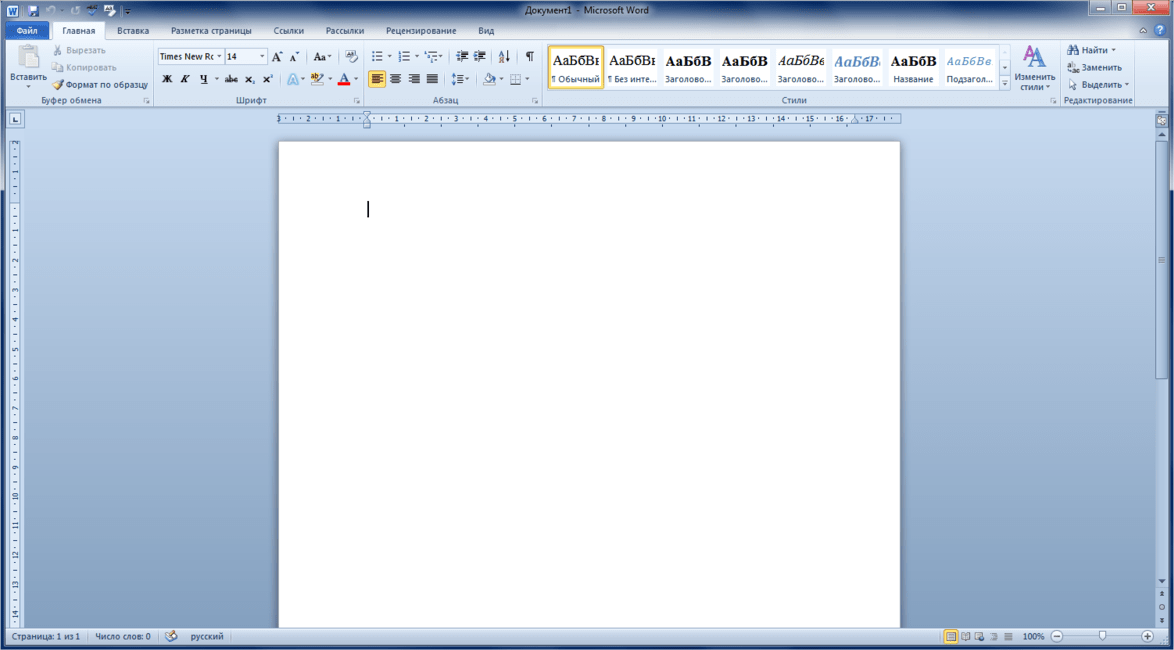Click the Format Painter (Формат по образцу) button
Screen dimensions: 1174x650
coord(100,85)
